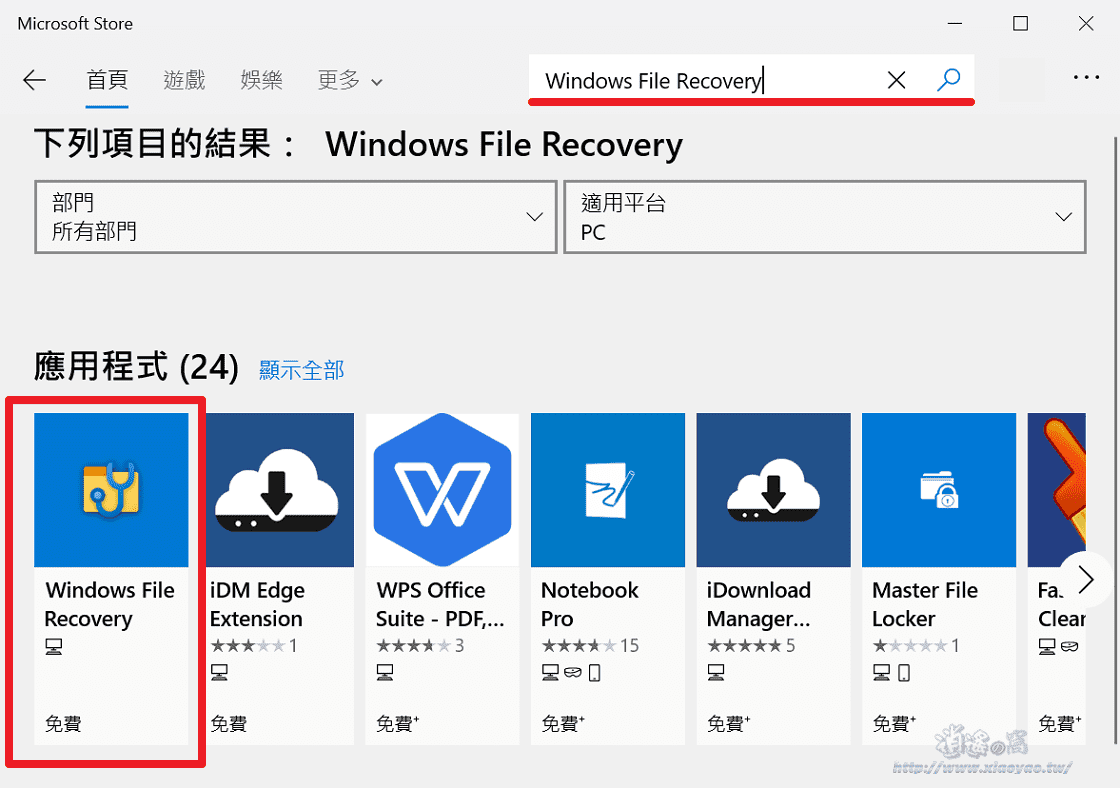Minimize the Microsoft Store window
The width and height of the screenshot is (1120, 788).
tap(955, 24)
